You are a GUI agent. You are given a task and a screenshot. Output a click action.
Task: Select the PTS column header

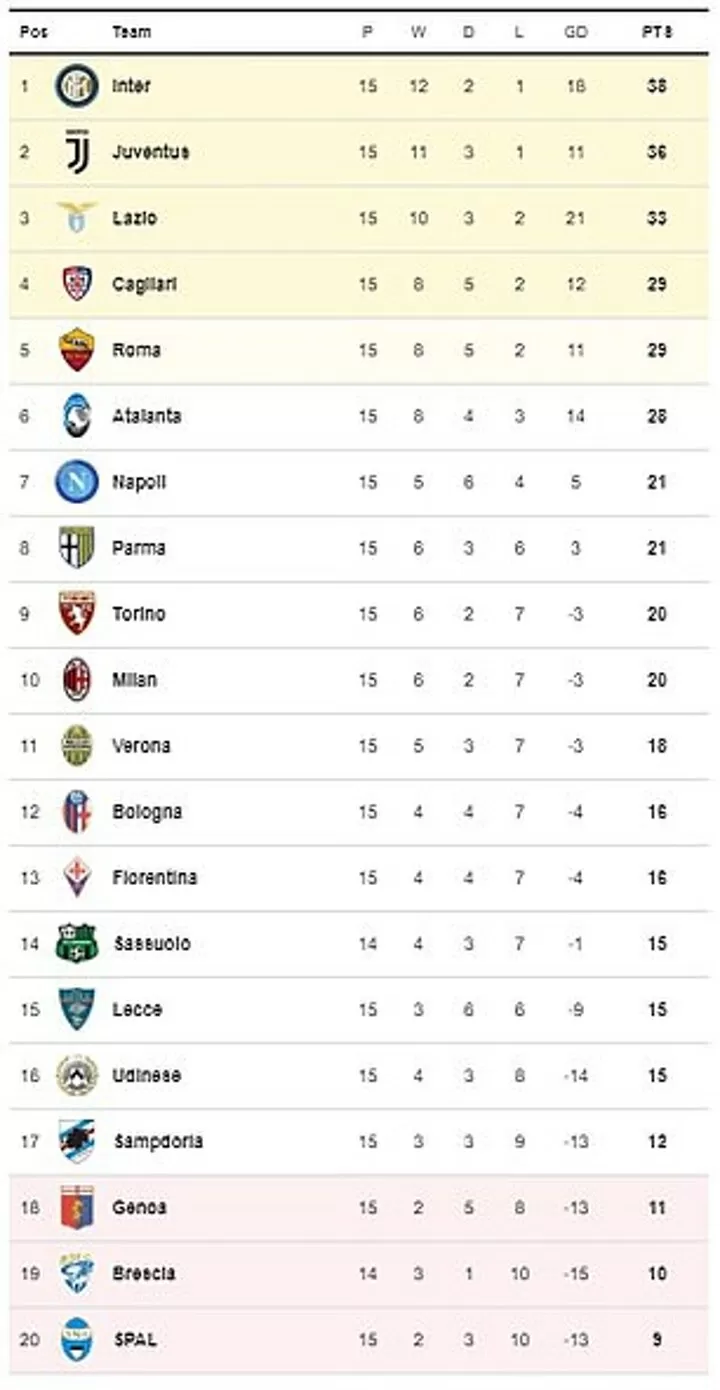click(657, 32)
